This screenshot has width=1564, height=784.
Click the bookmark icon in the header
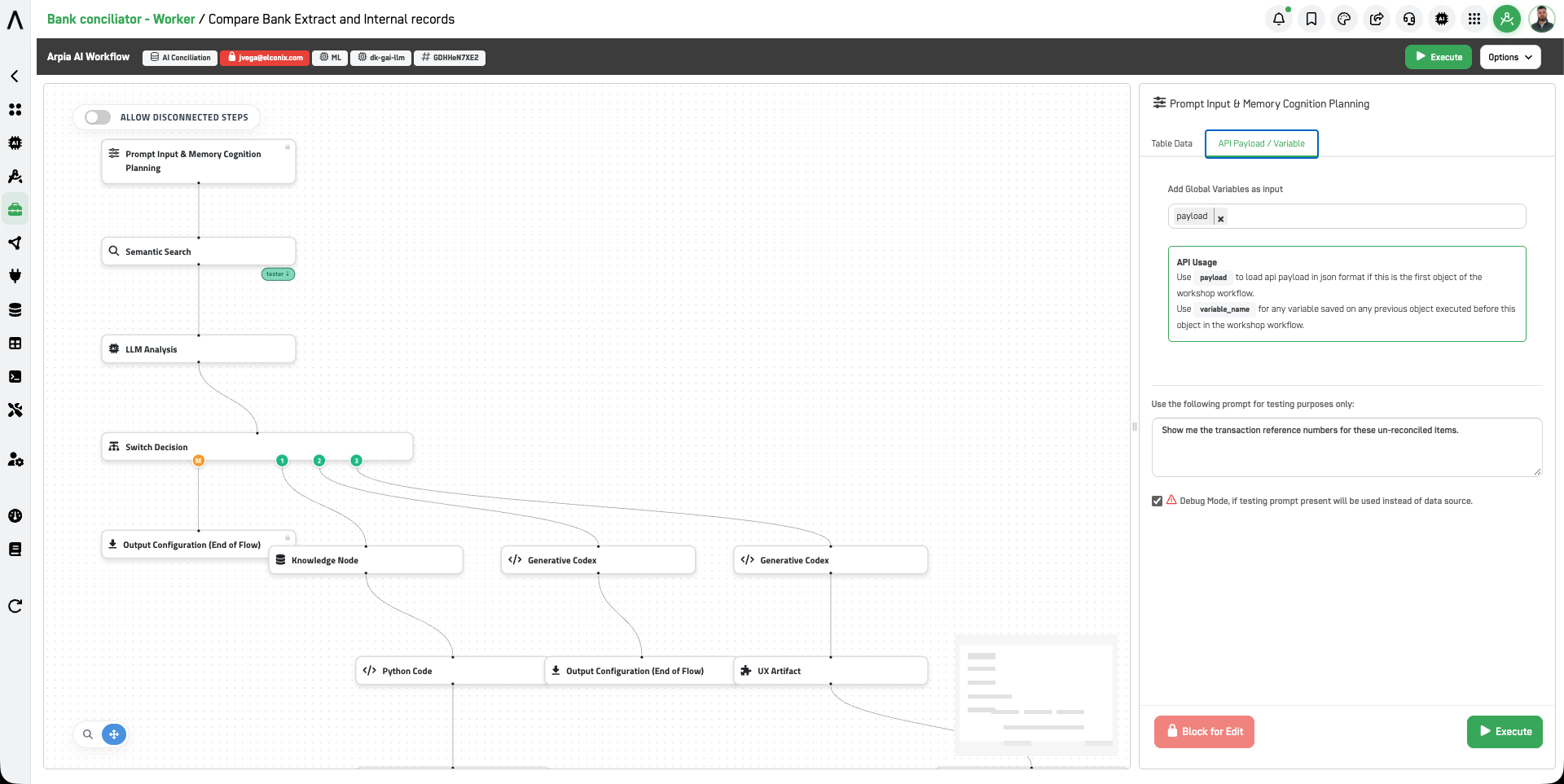coord(1311,19)
